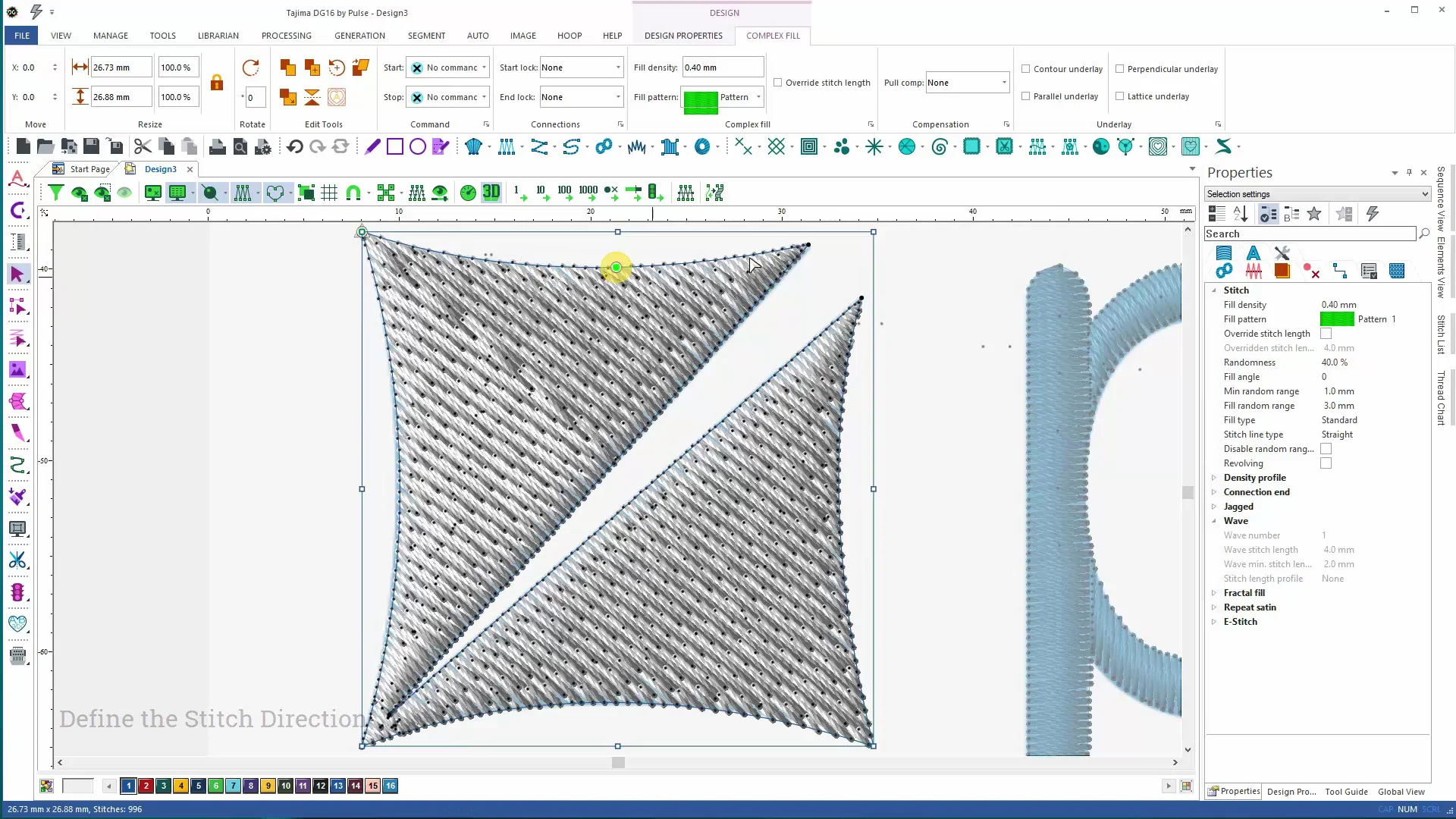Select the filter funnel icon
This screenshot has height=819, width=1456.
coord(55,193)
